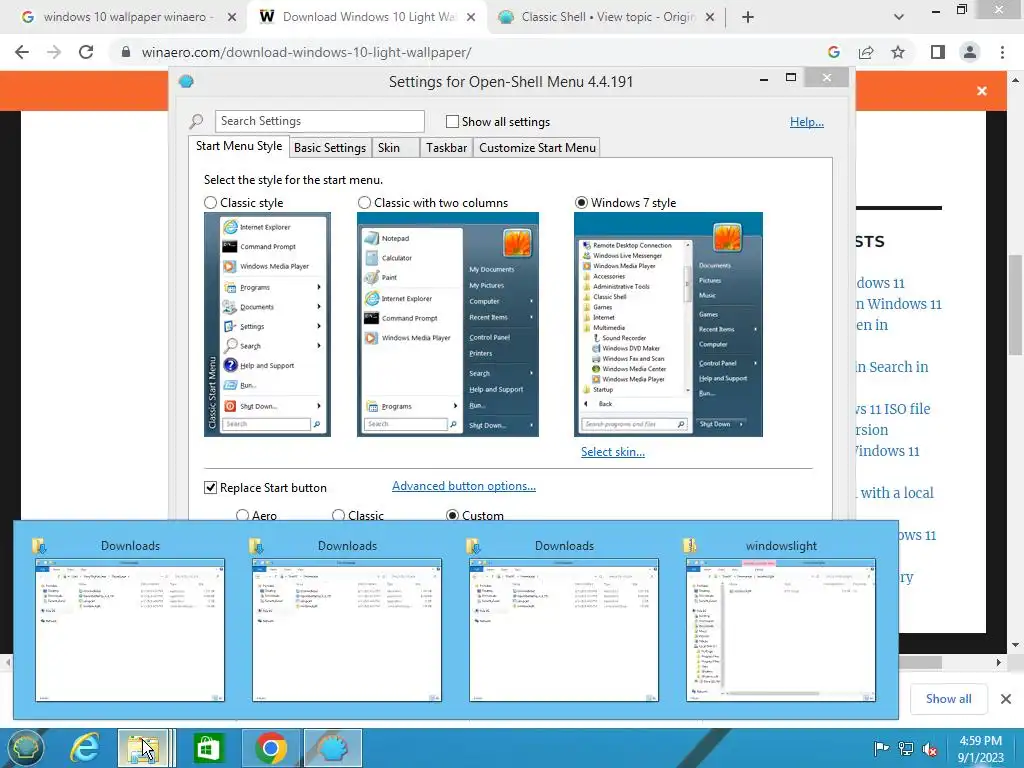Launch Internet Explorer from taskbar
The width and height of the screenshot is (1024, 768).
86,748
